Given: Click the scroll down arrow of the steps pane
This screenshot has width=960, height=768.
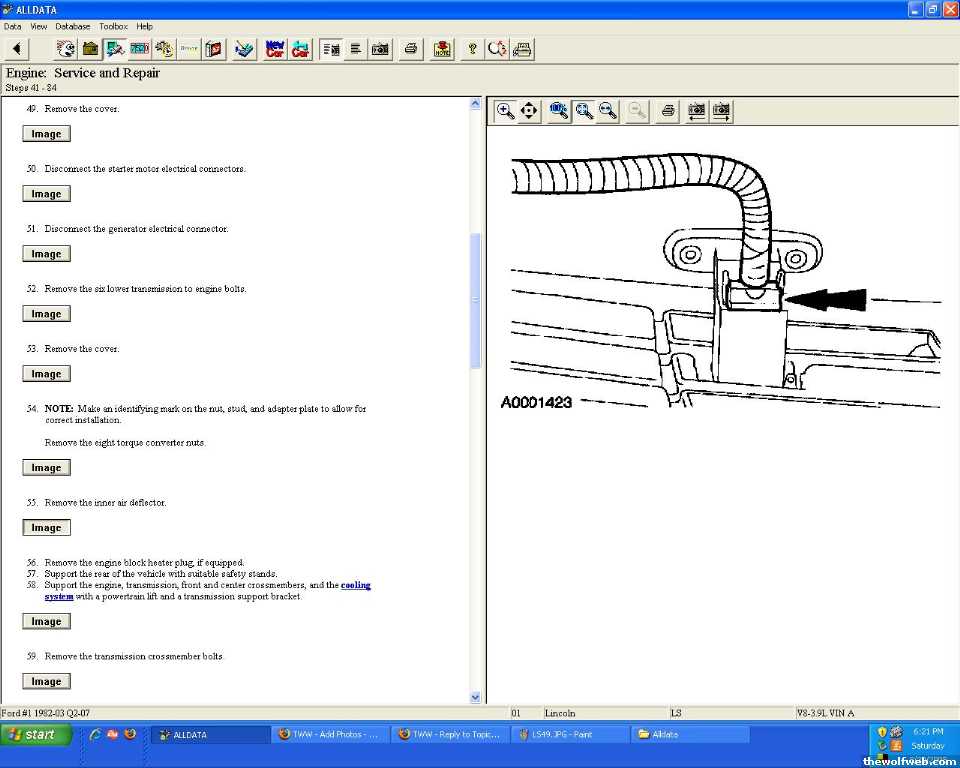Looking at the screenshot, I should (475, 697).
